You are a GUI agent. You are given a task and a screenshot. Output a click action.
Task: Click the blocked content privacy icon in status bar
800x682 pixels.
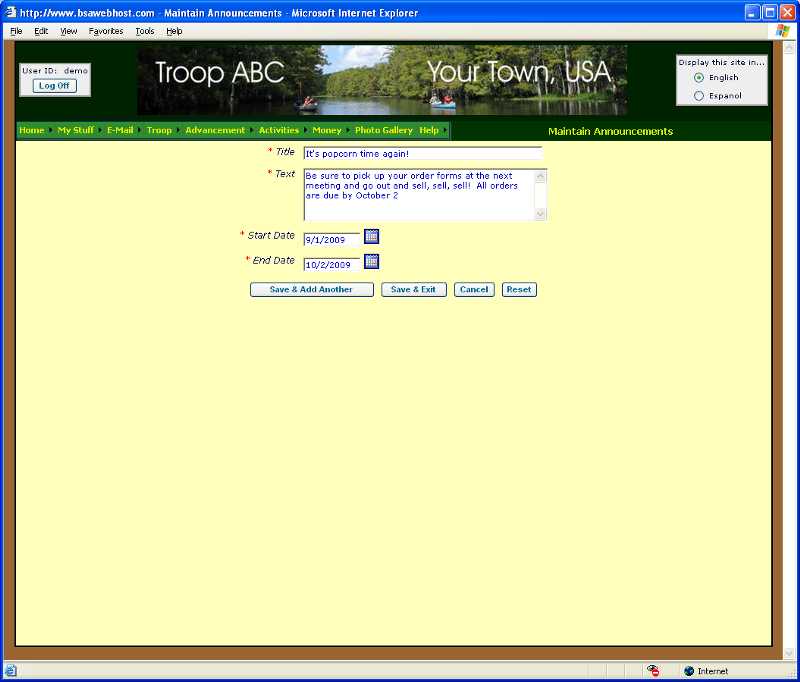coord(653,671)
